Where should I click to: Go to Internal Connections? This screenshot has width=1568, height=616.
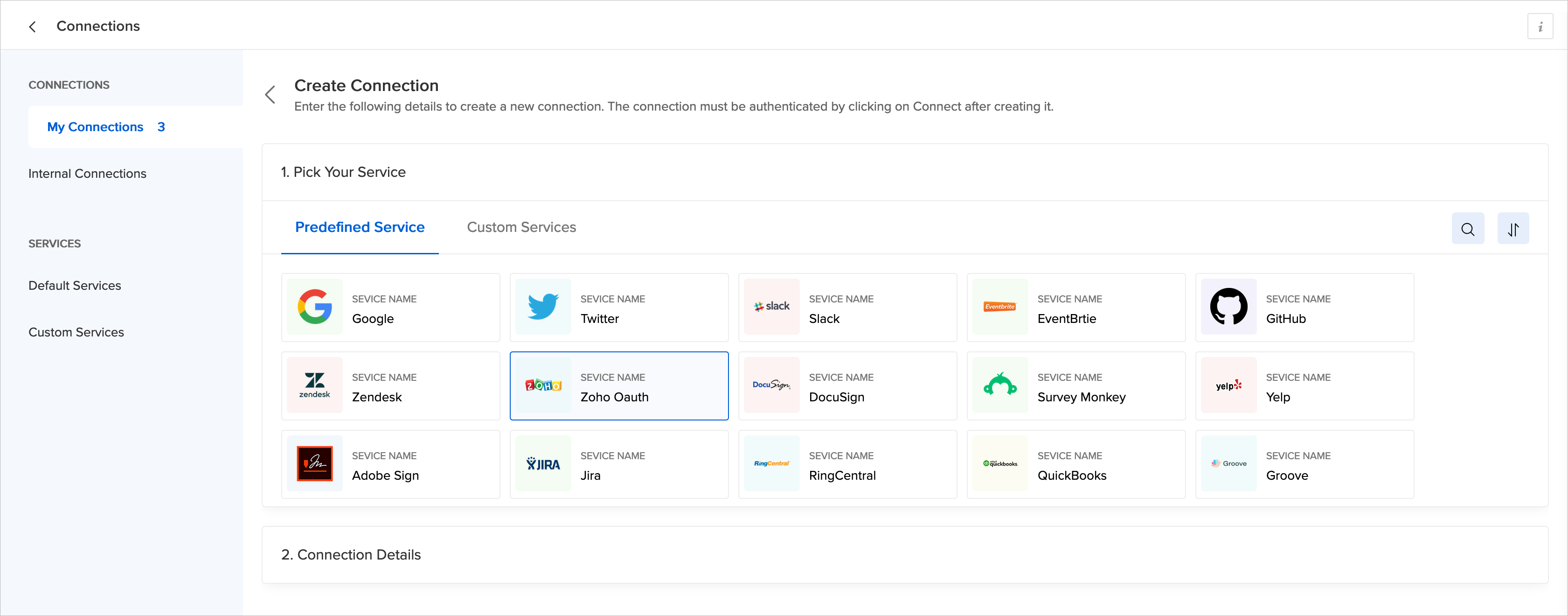[87, 174]
